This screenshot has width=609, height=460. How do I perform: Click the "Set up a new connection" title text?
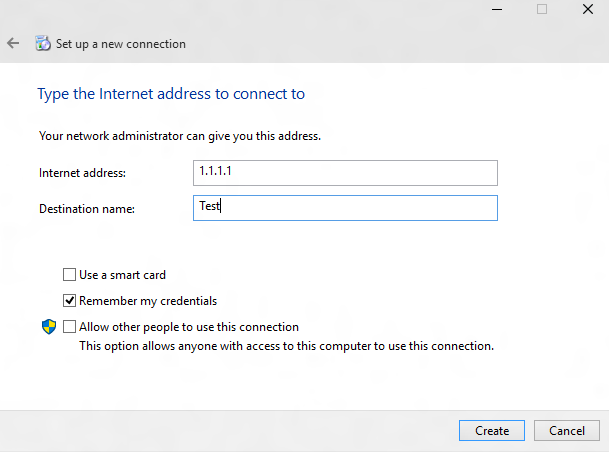[x=121, y=44]
